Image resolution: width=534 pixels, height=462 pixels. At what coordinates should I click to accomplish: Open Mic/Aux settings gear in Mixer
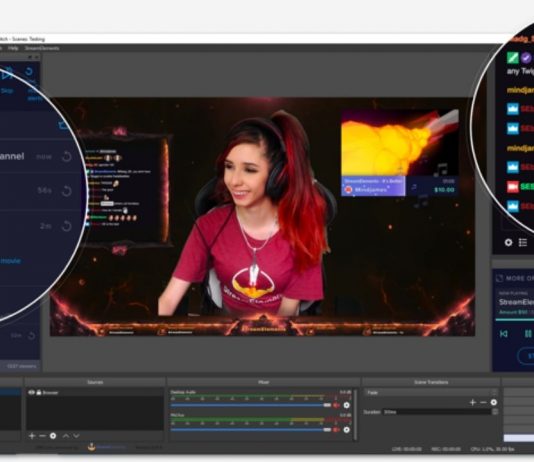(x=346, y=430)
